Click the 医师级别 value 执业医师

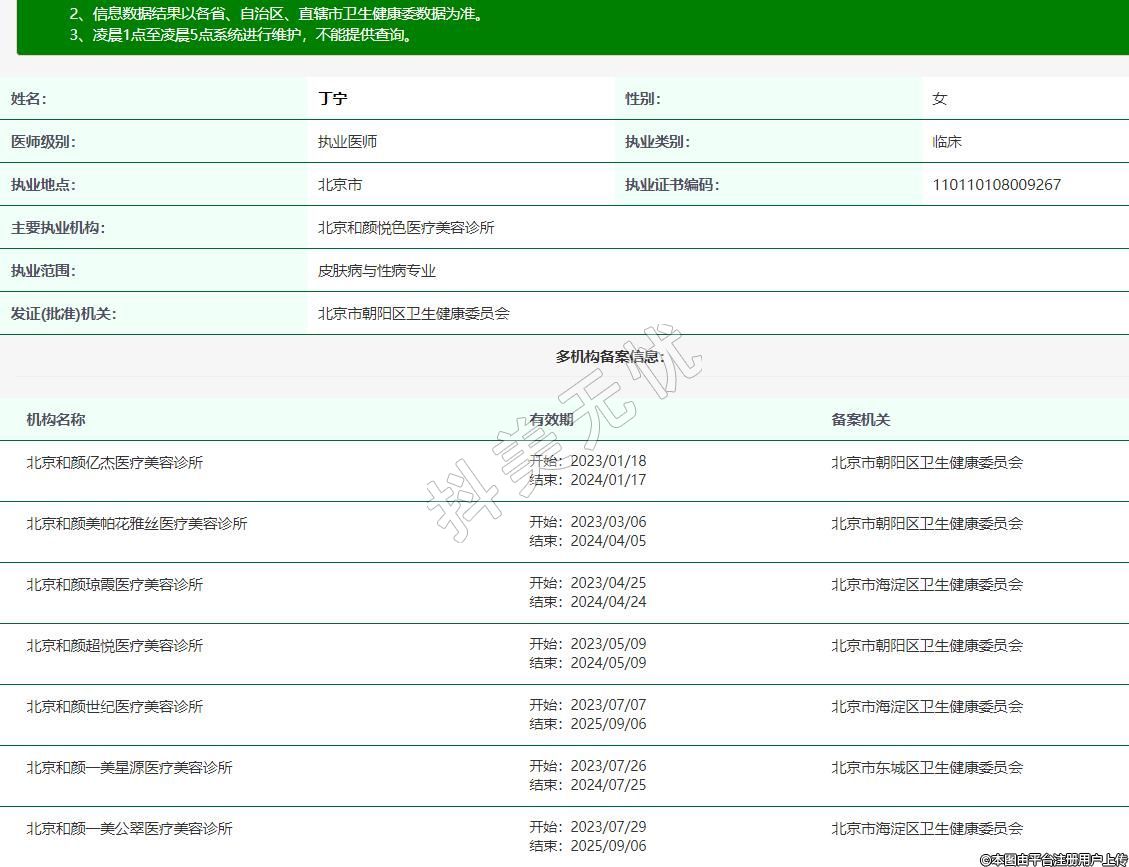coord(348,142)
